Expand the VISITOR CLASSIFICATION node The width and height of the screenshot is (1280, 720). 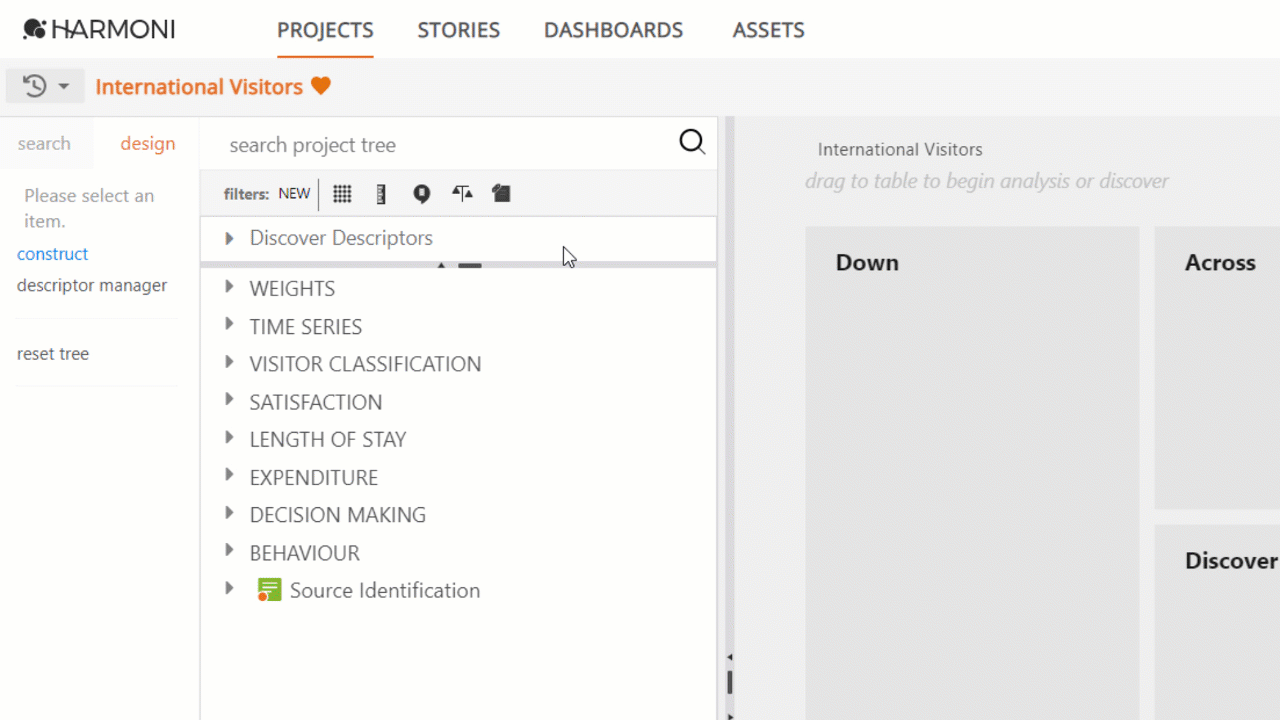[229, 362]
